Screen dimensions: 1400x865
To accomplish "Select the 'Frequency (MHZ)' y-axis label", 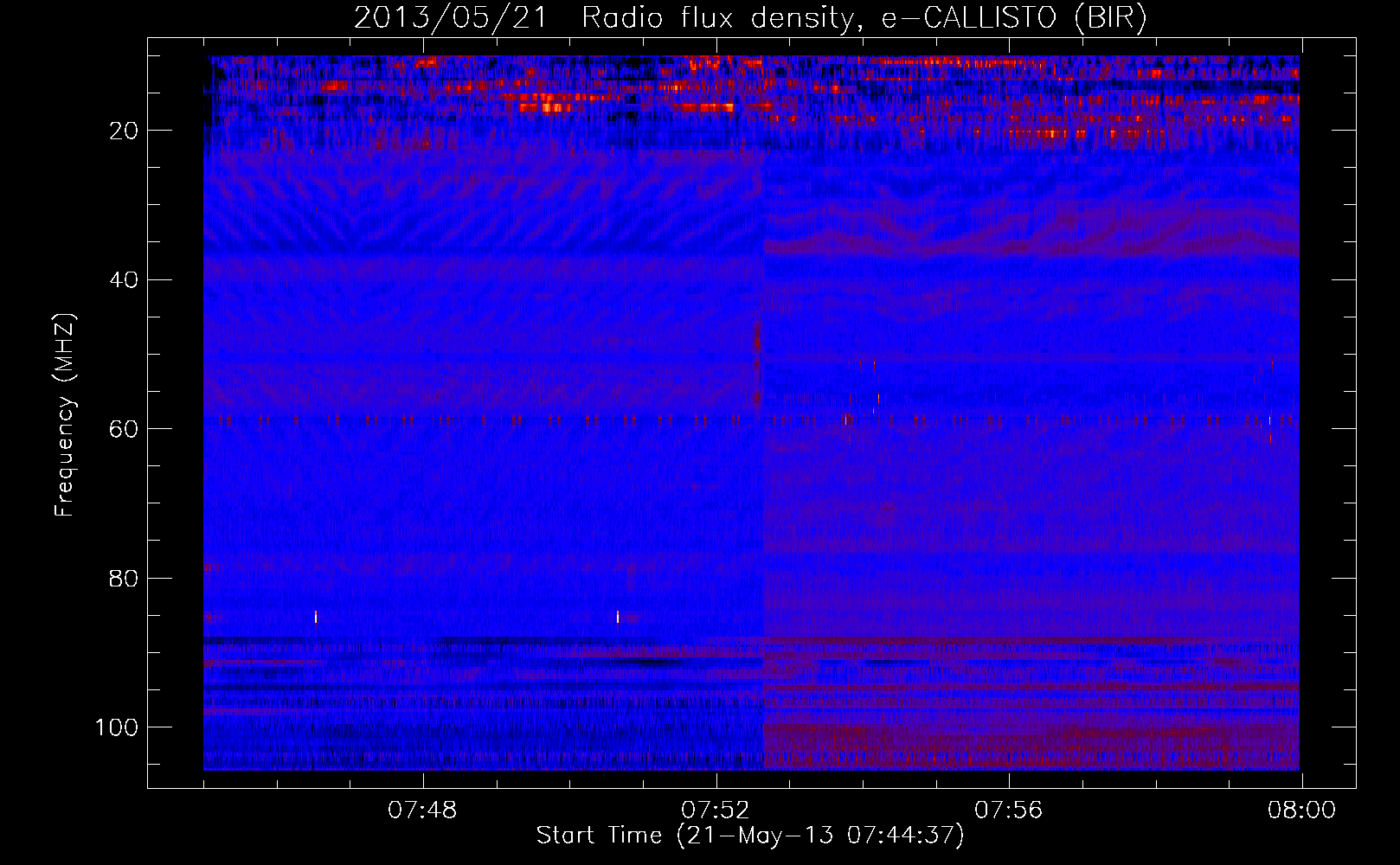I will tap(65, 414).
